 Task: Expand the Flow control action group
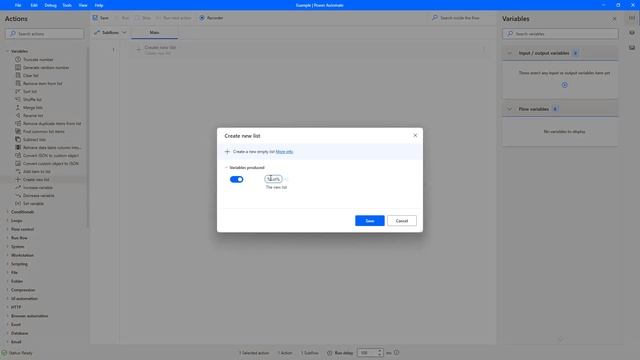pos(7,229)
